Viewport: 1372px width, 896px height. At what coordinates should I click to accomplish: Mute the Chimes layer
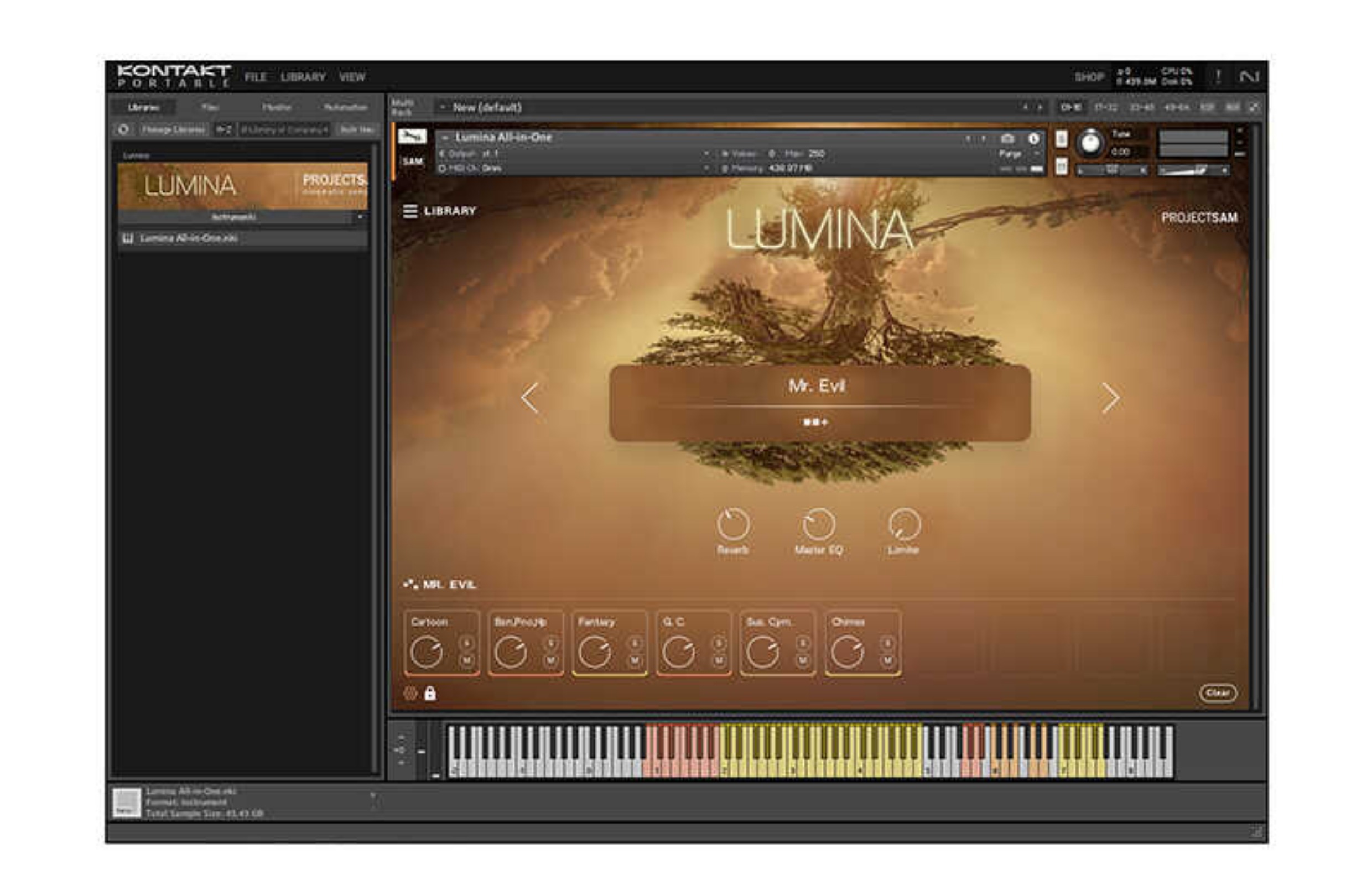pos(888,660)
